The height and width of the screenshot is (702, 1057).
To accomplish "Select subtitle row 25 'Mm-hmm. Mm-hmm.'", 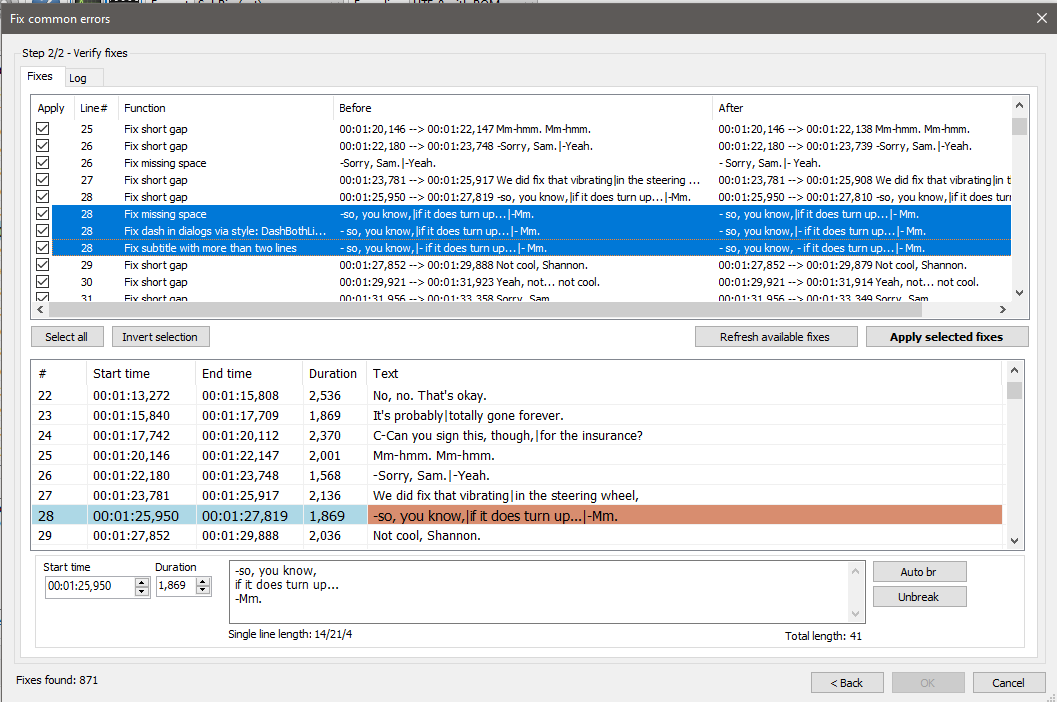I will click(x=517, y=455).
